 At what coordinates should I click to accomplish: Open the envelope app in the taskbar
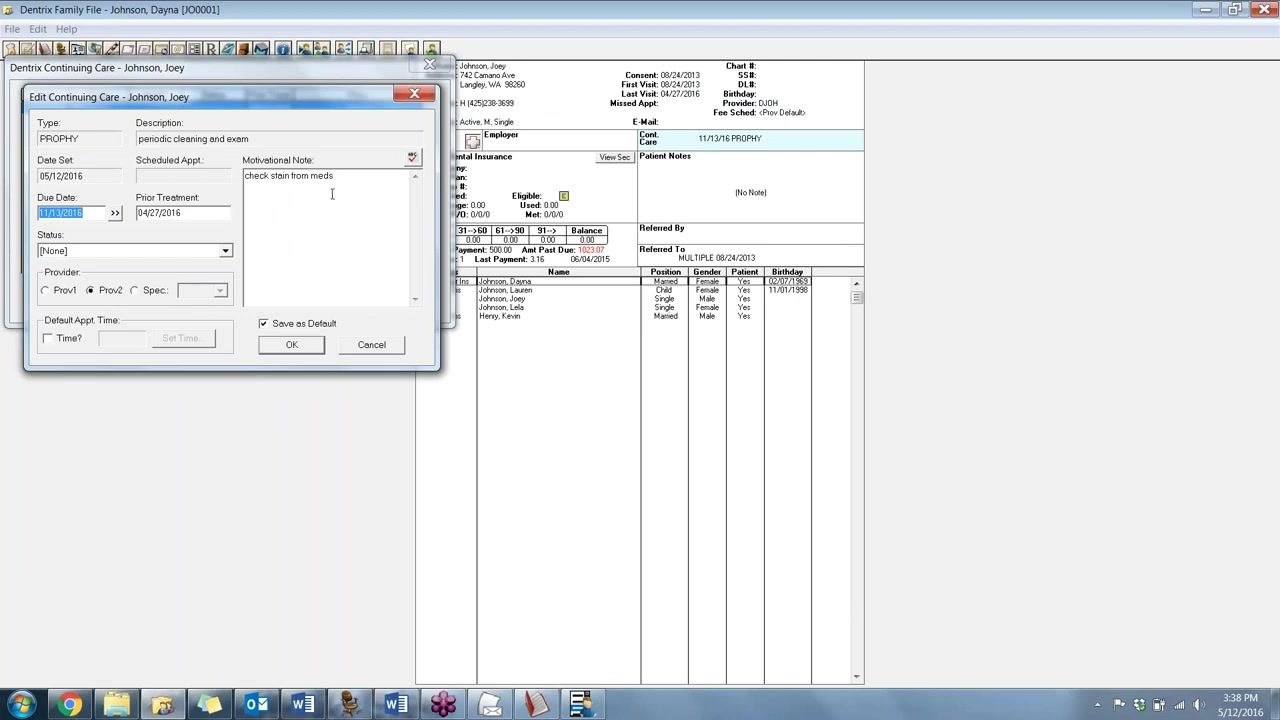490,704
